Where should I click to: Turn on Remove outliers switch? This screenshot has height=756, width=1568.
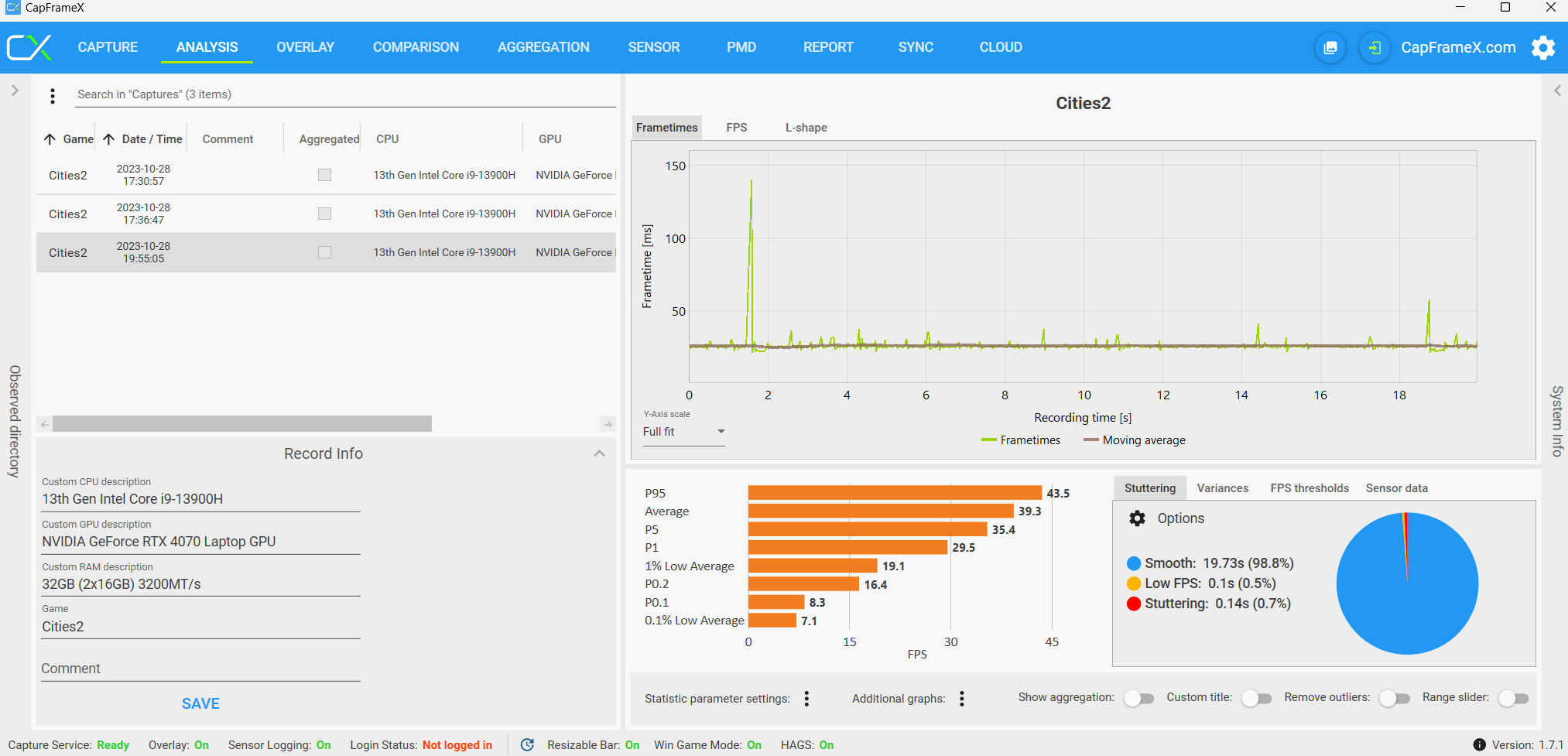1395,698
